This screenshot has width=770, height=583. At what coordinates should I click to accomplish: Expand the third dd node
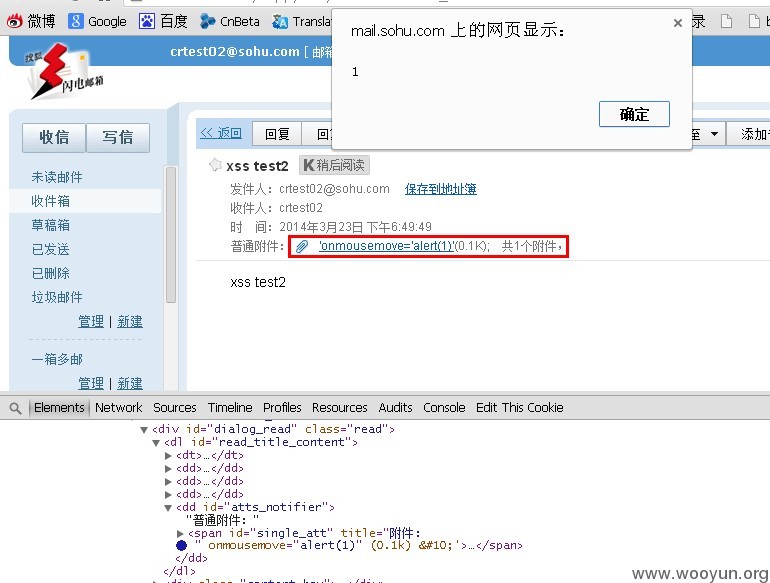coord(168,495)
